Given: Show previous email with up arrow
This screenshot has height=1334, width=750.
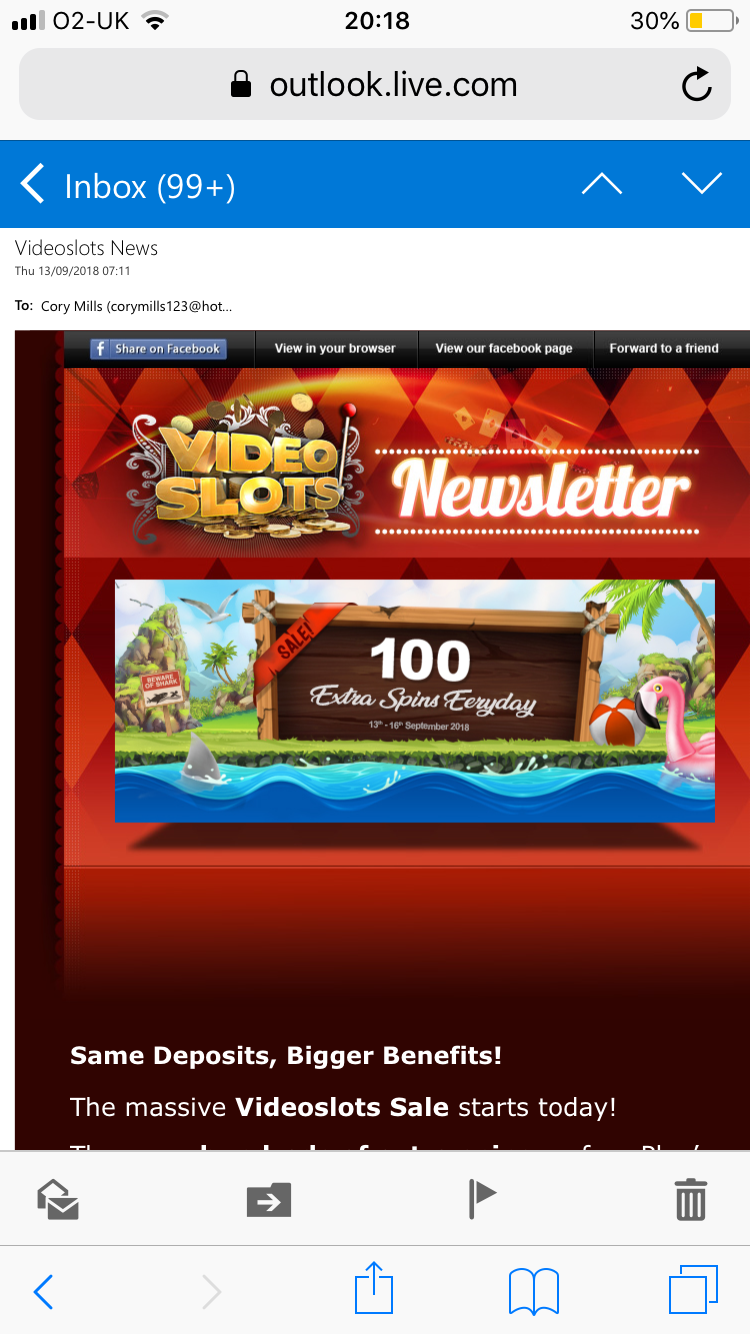Looking at the screenshot, I should [x=601, y=184].
